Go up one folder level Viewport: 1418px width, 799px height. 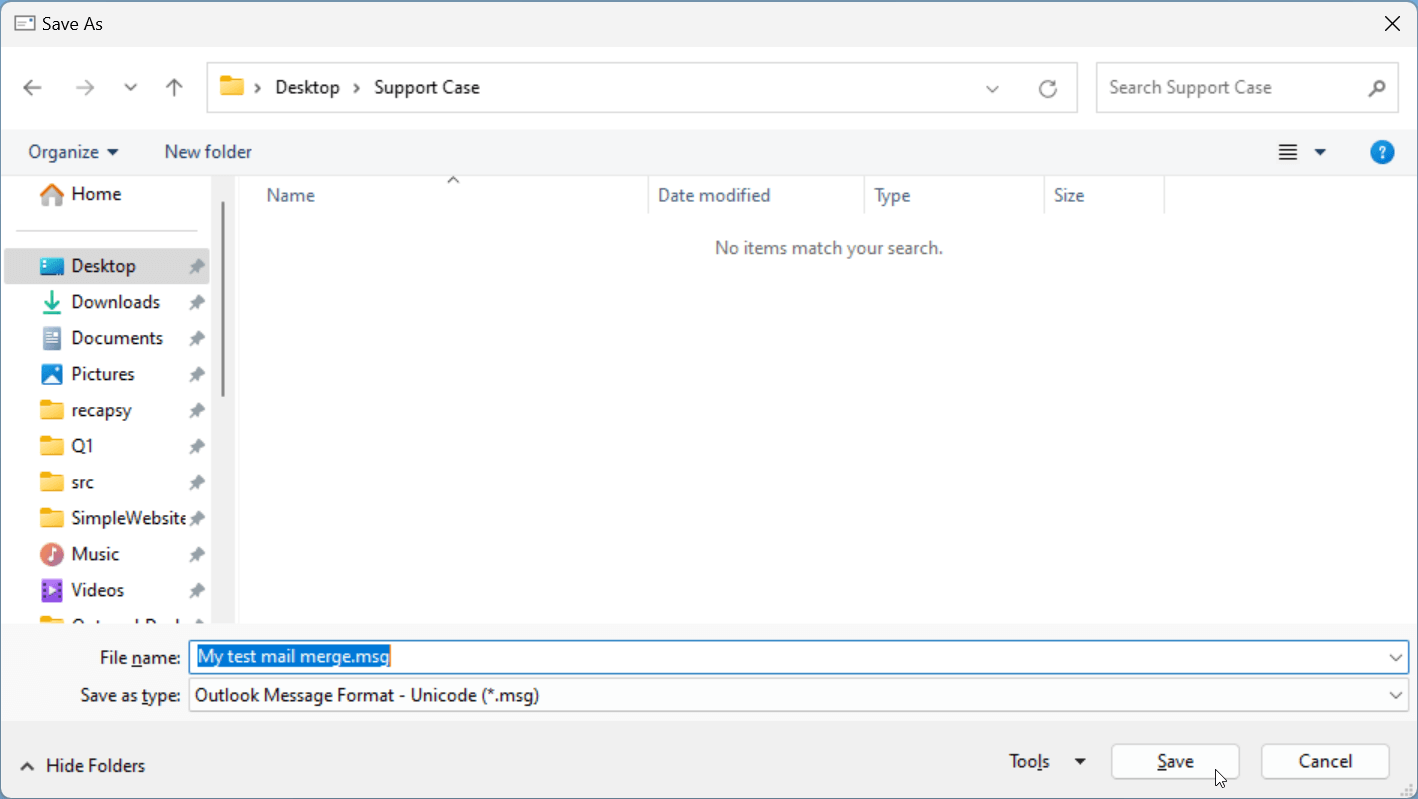pos(174,88)
